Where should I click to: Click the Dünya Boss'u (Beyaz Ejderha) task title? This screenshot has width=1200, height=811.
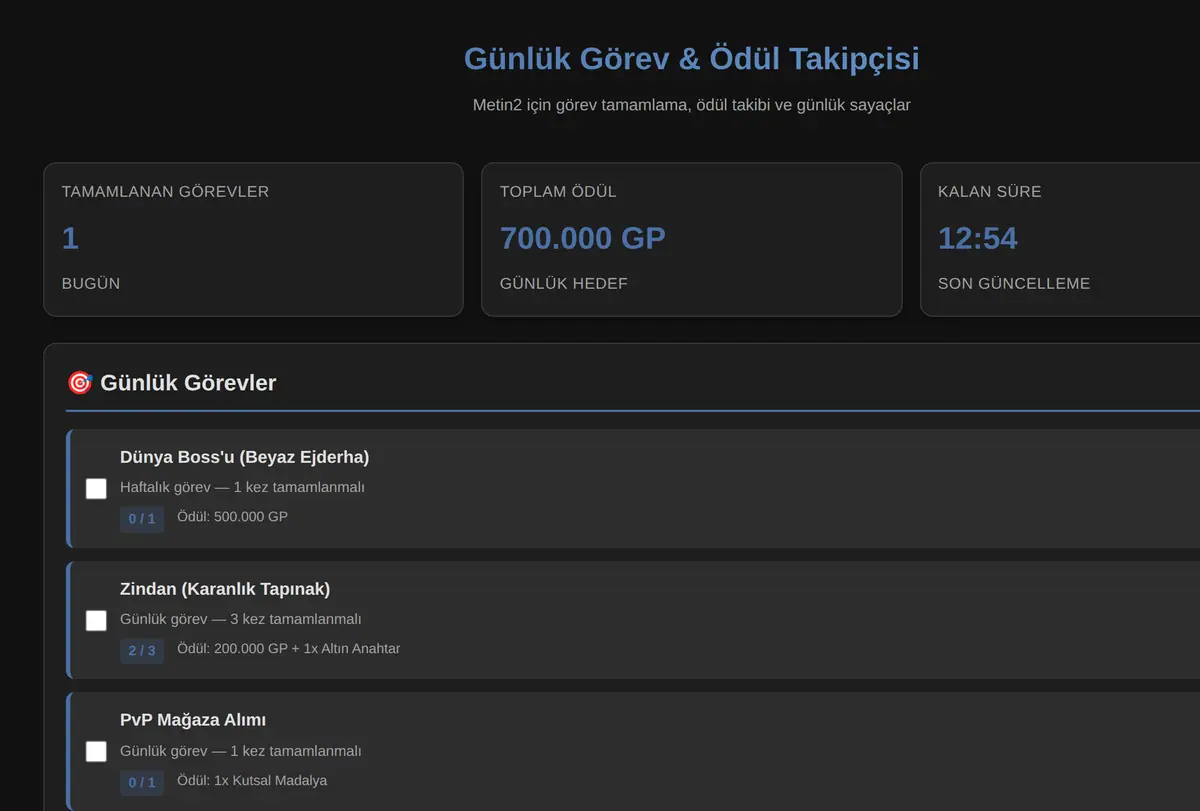pos(244,457)
